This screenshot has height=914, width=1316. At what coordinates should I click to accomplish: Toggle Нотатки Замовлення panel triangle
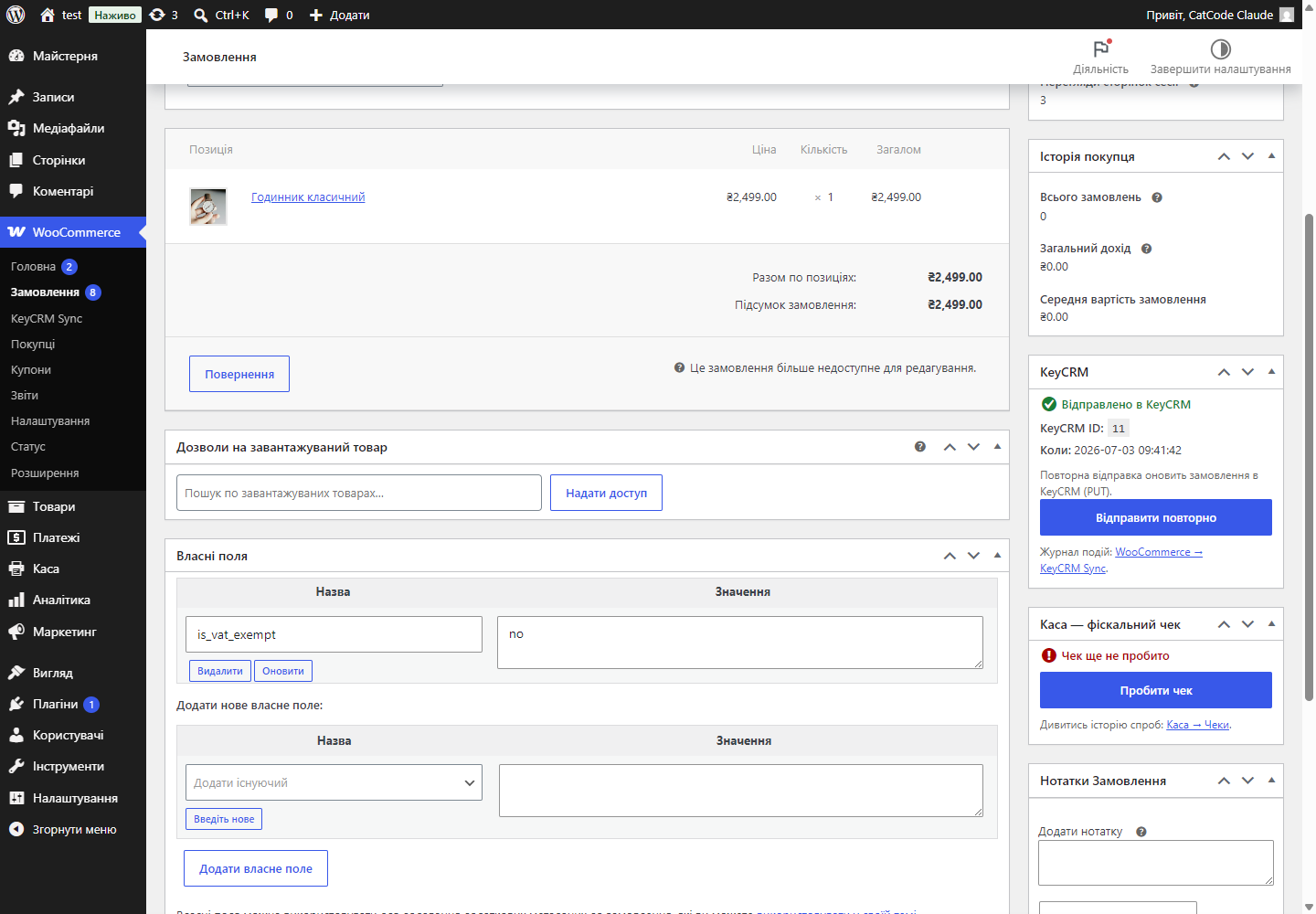click(1271, 781)
